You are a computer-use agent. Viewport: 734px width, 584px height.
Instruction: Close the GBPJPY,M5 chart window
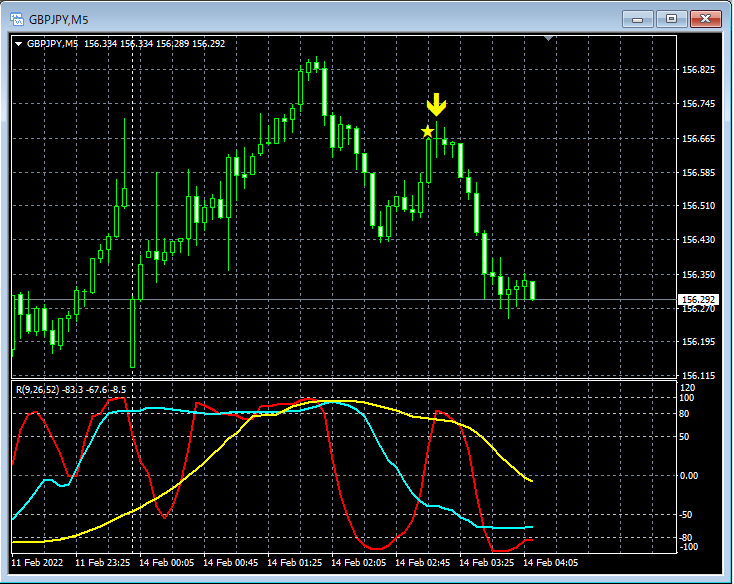point(705,19)
